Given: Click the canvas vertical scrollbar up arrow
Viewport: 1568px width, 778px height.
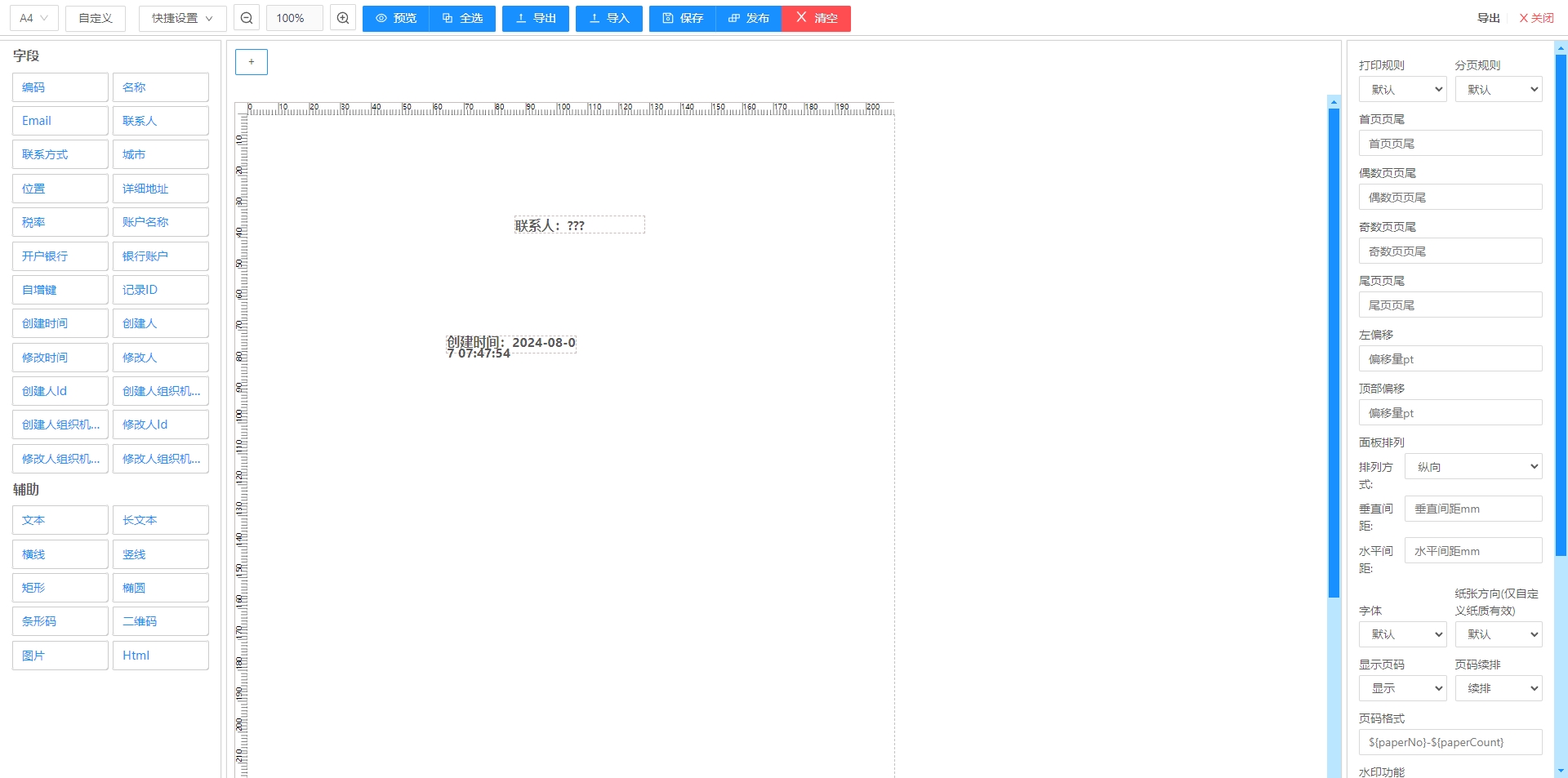Looking at the screenshot, I should coord(1334,102).
